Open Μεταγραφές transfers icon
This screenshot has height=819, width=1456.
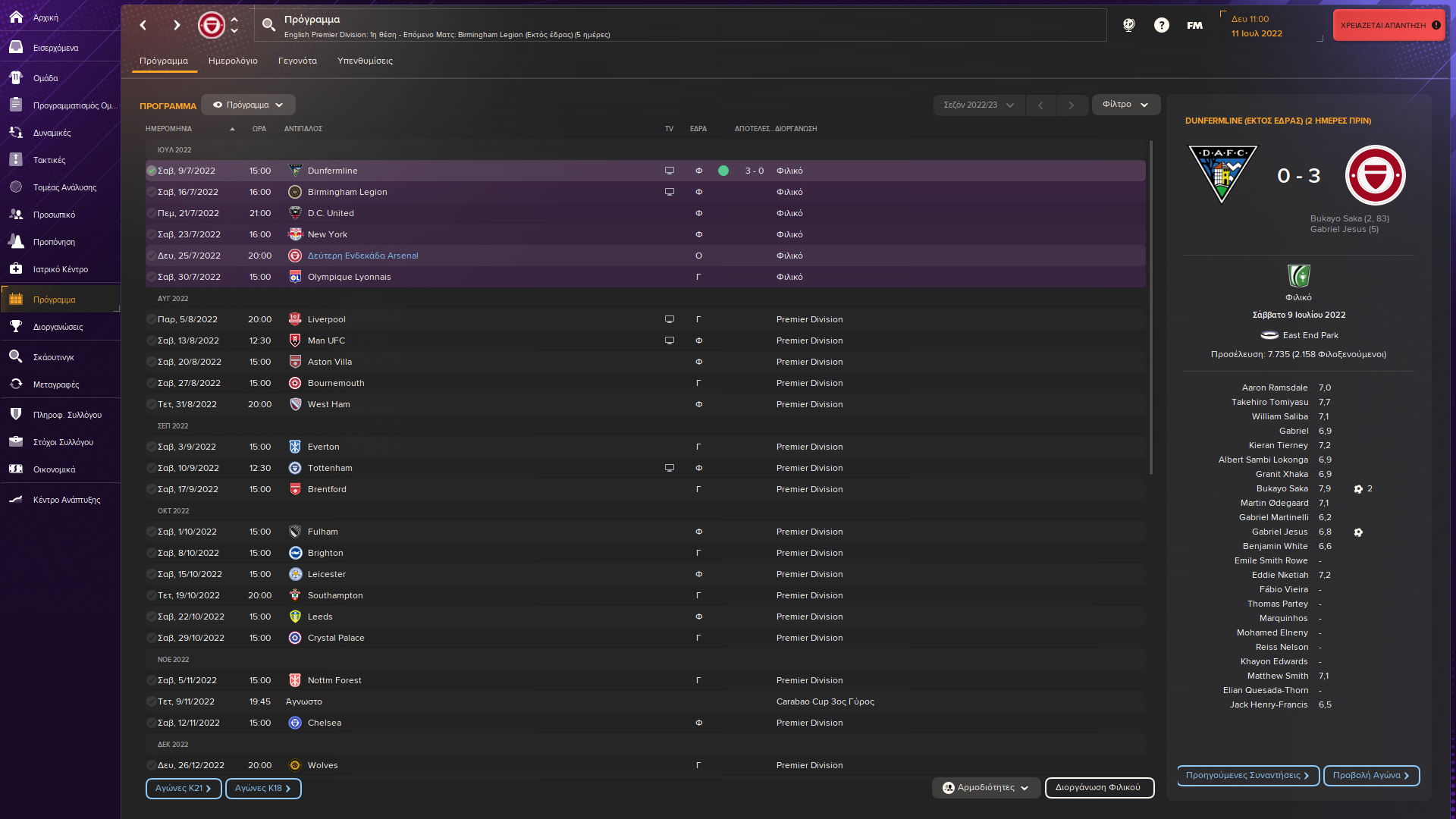tap(16, 384)
